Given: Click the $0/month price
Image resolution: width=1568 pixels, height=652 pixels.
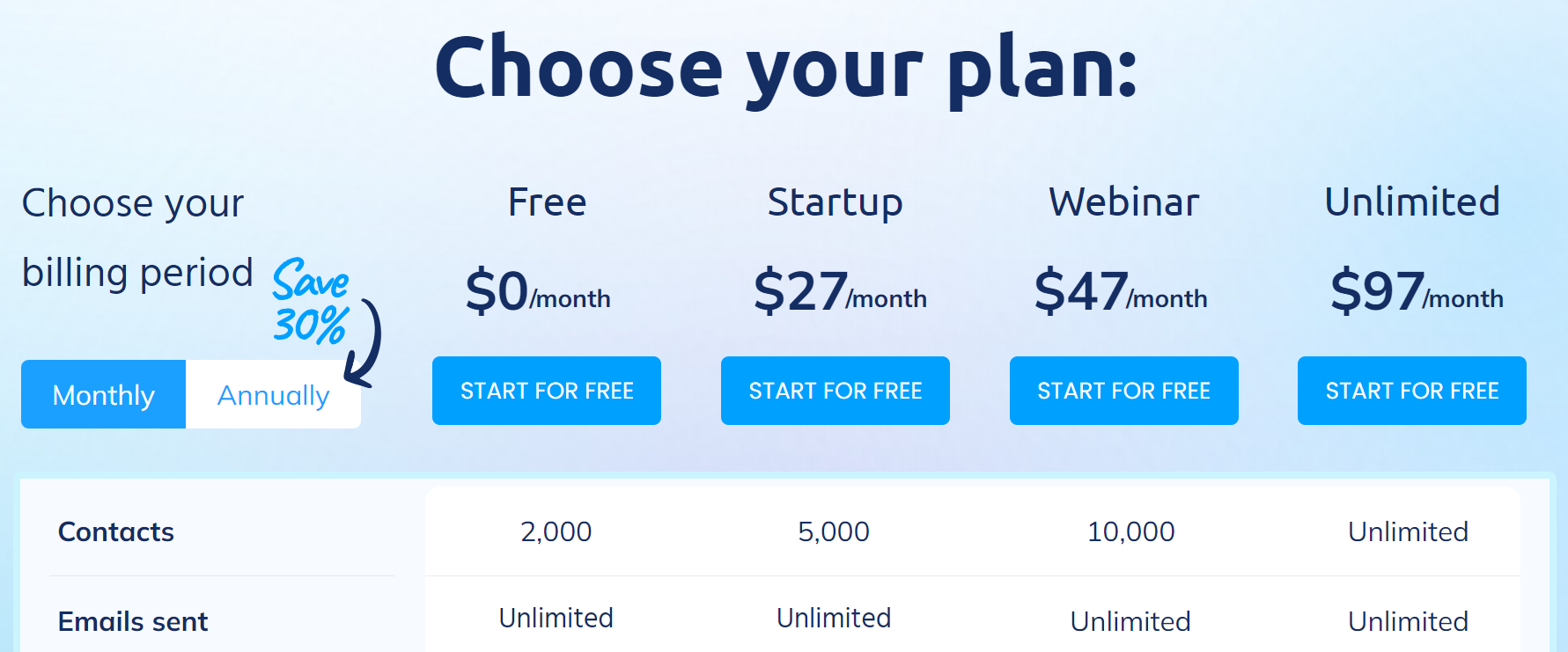Looking at the screenshot, I should (538, 291).
